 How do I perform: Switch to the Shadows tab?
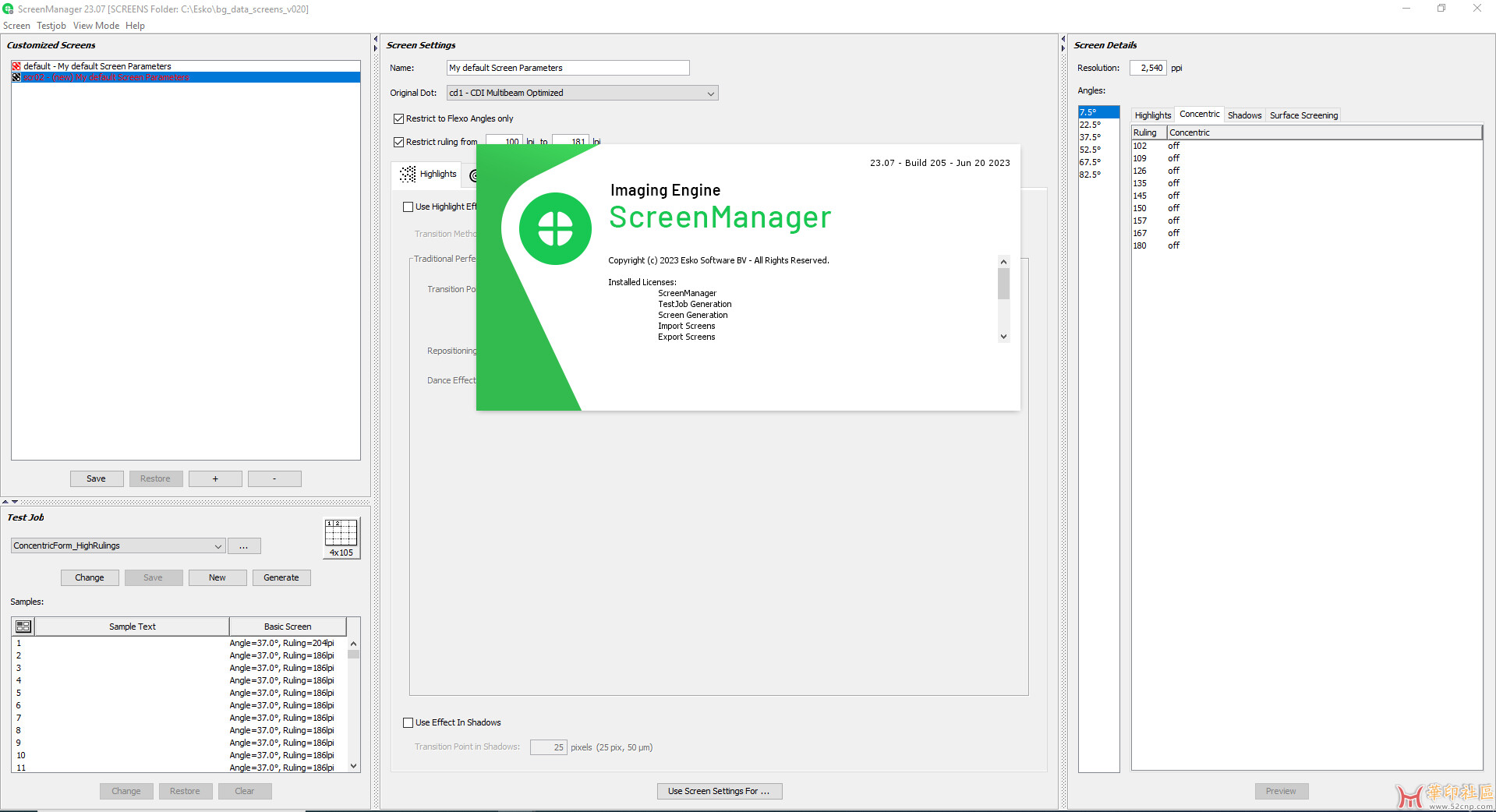[1244, 115]
